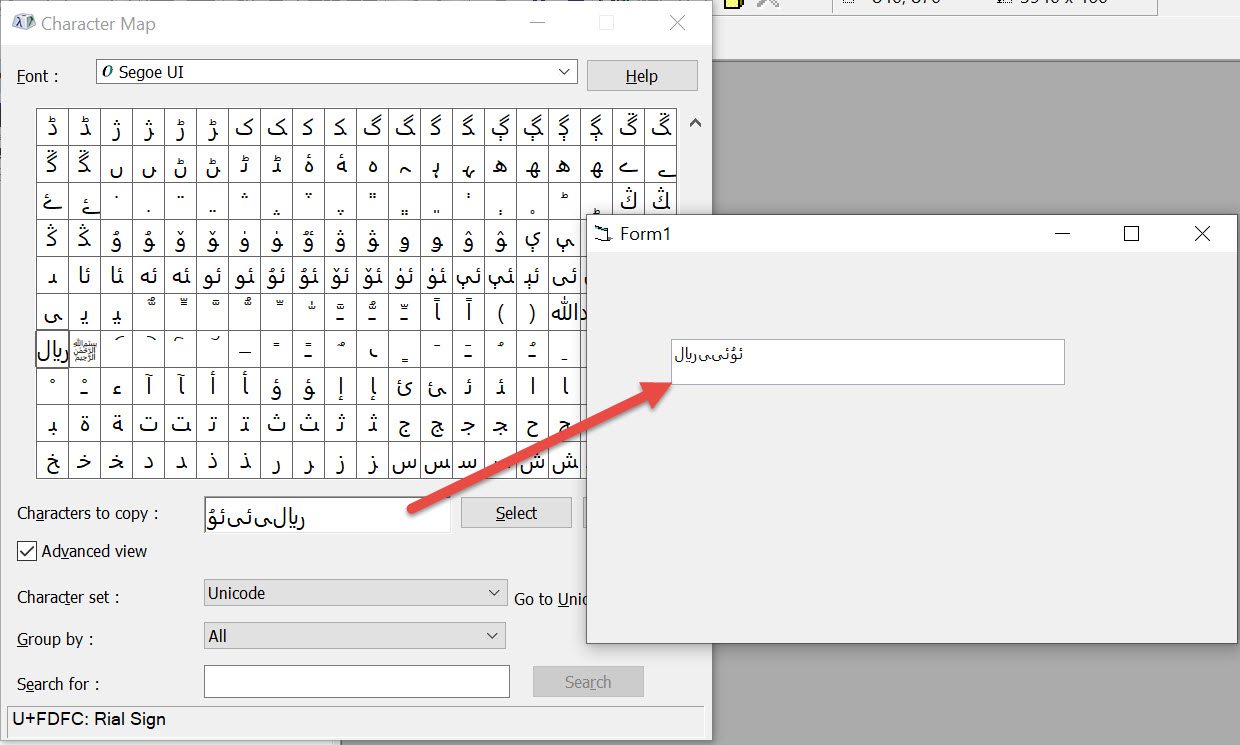Click the Form1 window icon

[602, 234]
